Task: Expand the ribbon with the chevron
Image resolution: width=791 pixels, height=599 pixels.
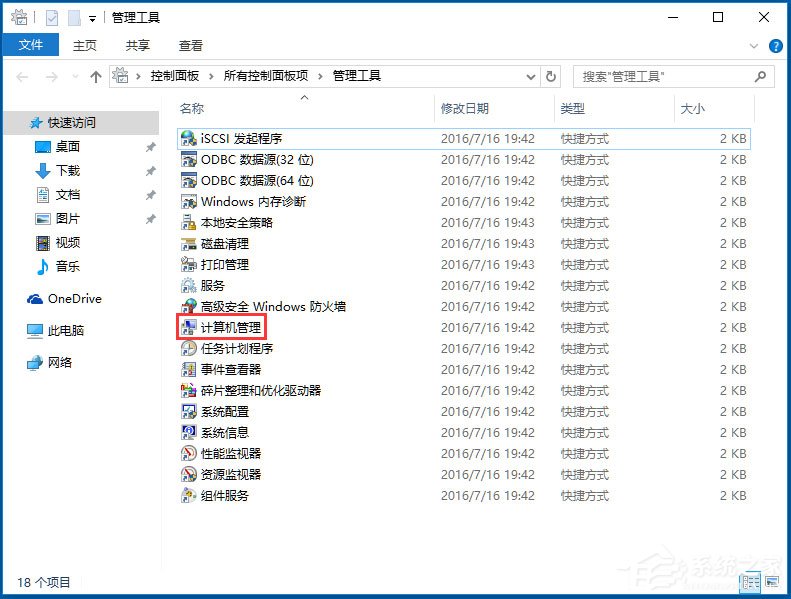Action: [x=755, y=46]
